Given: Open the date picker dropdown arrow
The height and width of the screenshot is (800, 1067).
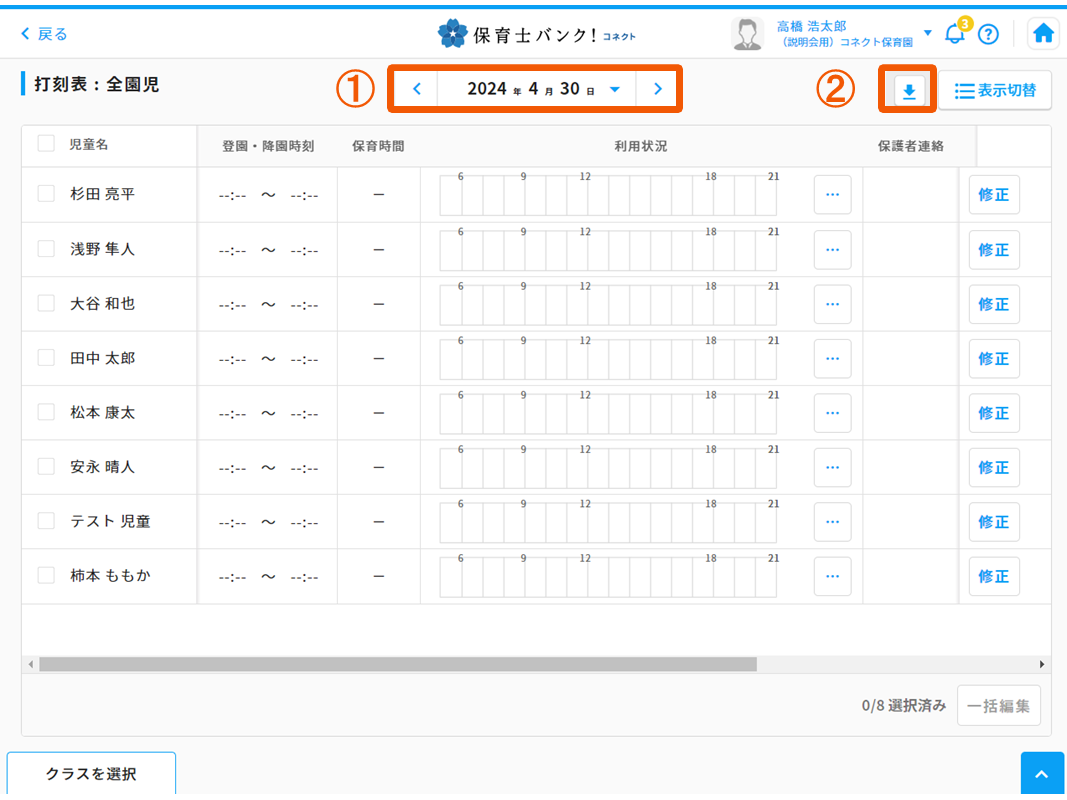Looking at the screenshot, I should coord(615,89).
